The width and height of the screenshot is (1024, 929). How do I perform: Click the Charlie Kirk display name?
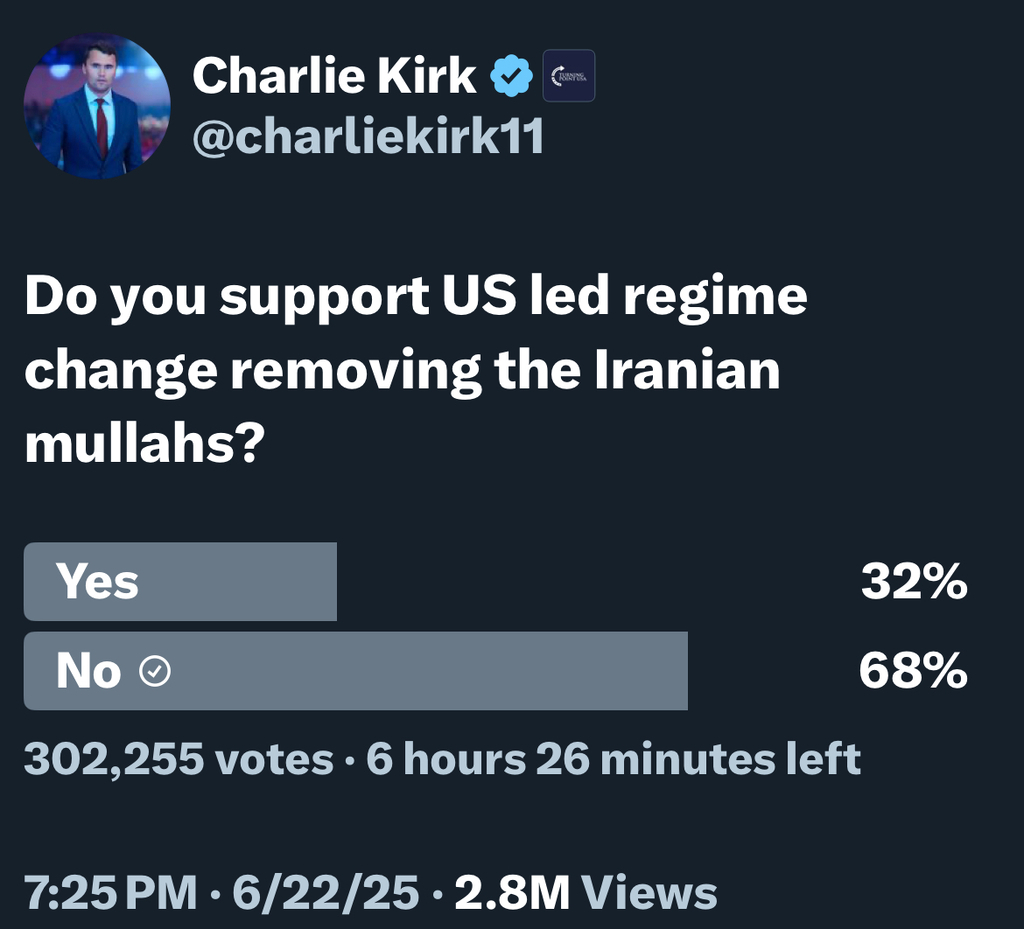[334, 77]
